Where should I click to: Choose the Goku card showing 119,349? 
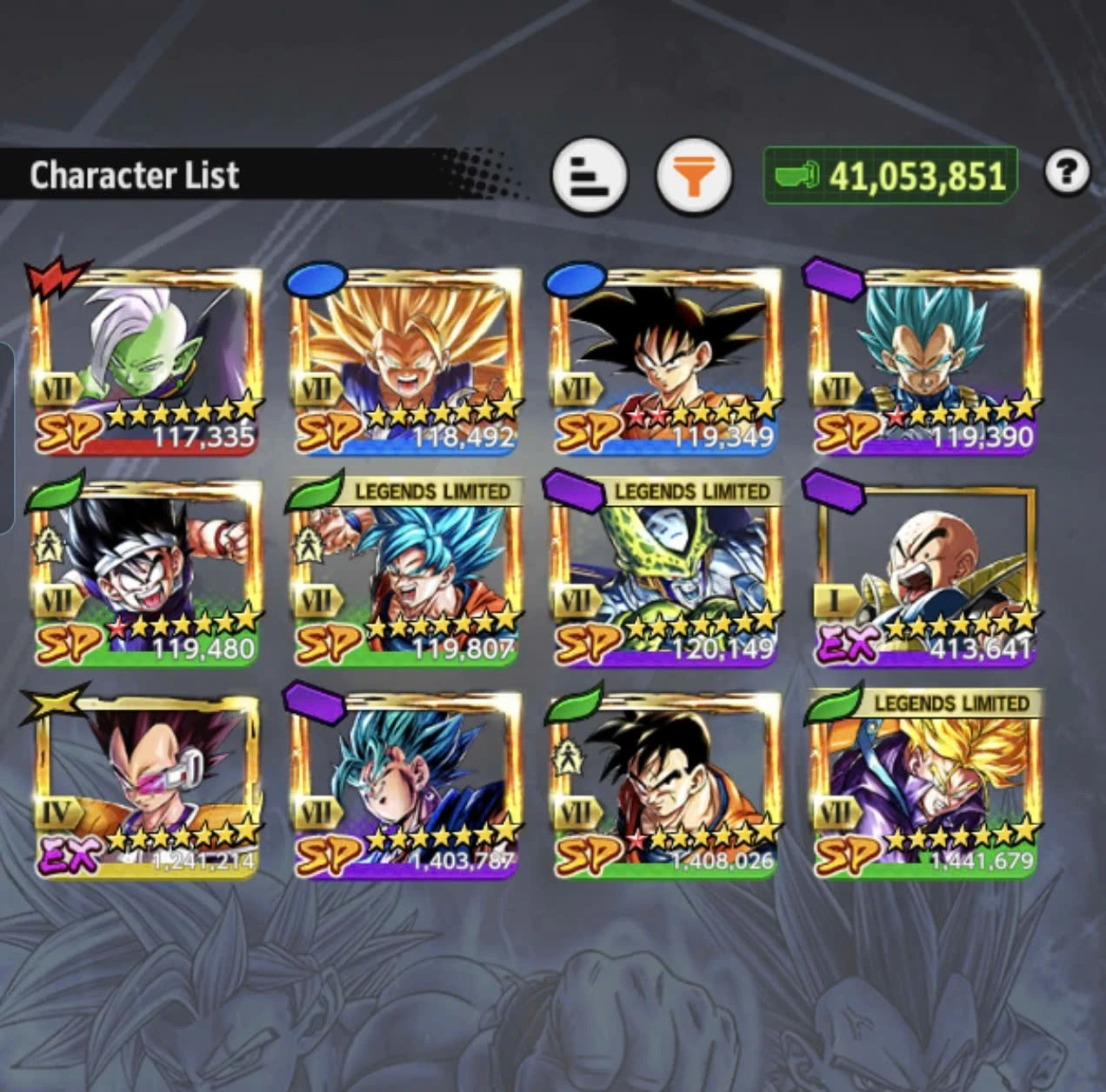tap(665, 361)
